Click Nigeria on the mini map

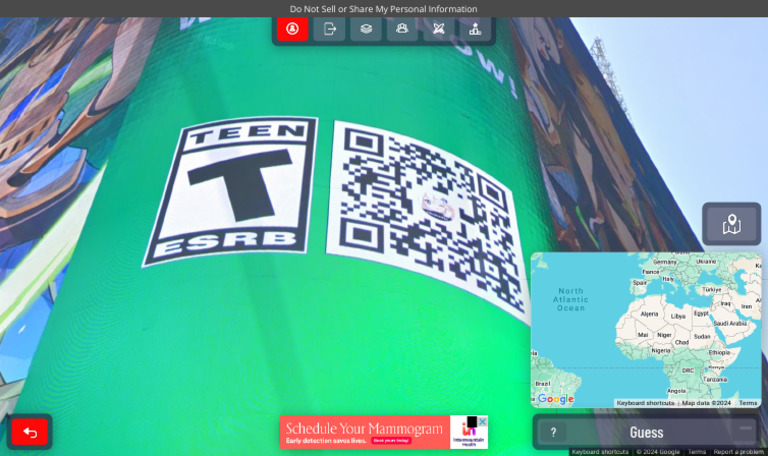click(x=660, y=351)
